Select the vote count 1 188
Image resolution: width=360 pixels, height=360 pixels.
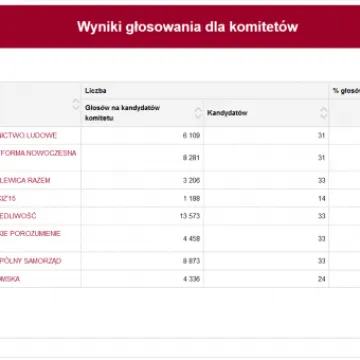point(191,198)
